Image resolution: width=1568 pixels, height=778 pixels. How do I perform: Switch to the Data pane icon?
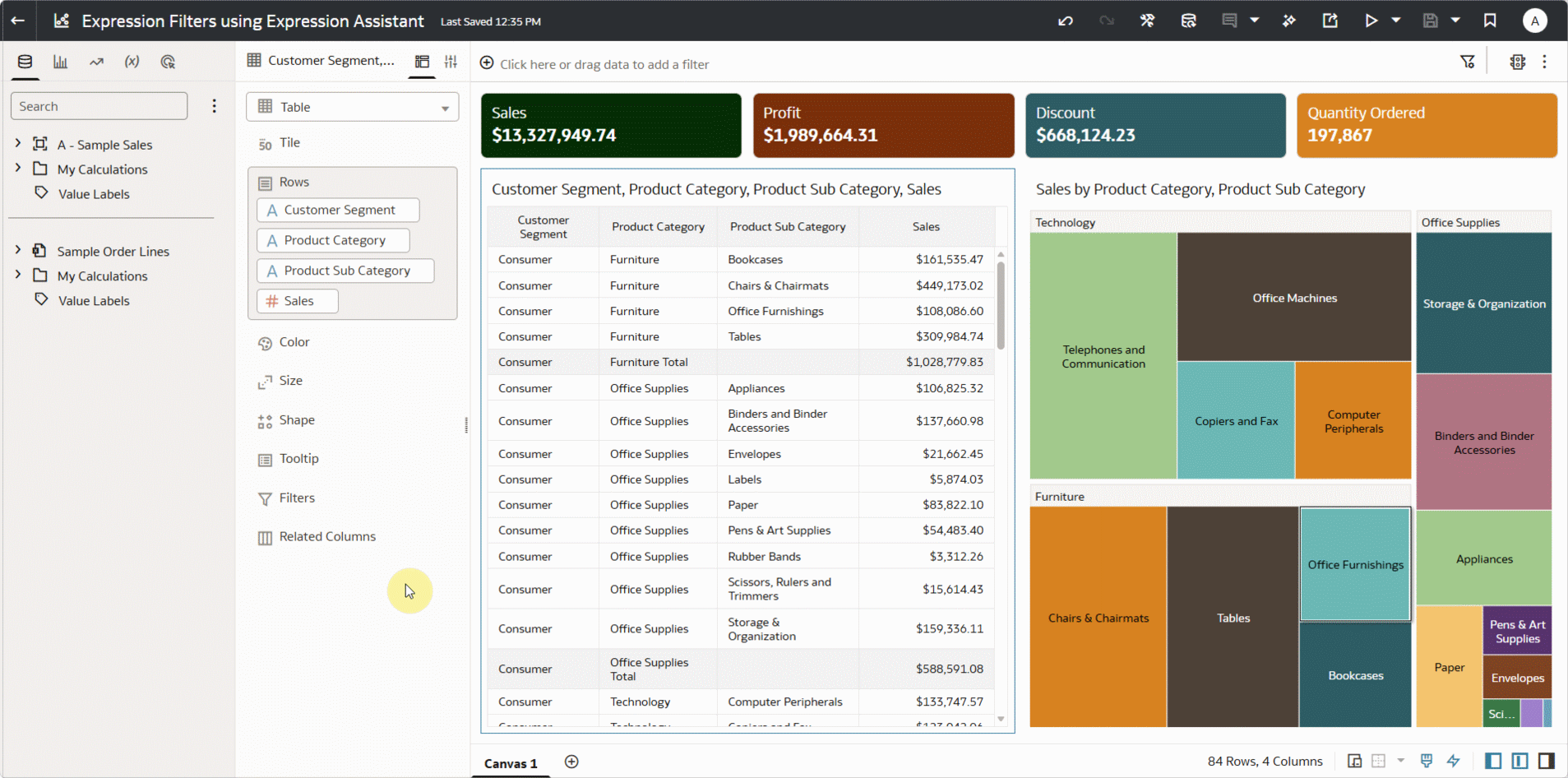pyautogui.click(x=25, y=62)
